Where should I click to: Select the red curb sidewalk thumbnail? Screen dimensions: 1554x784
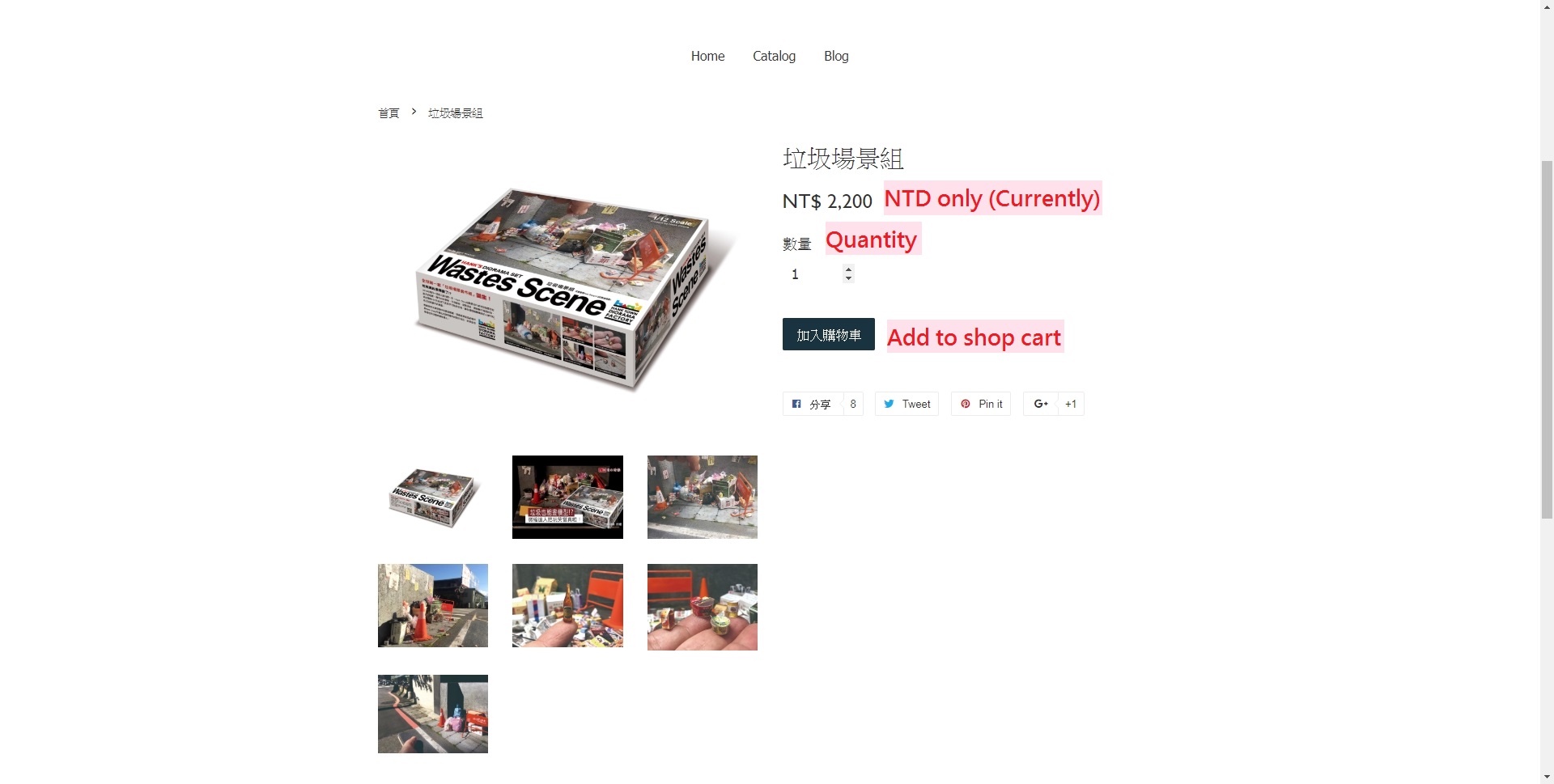click(433, 714)
